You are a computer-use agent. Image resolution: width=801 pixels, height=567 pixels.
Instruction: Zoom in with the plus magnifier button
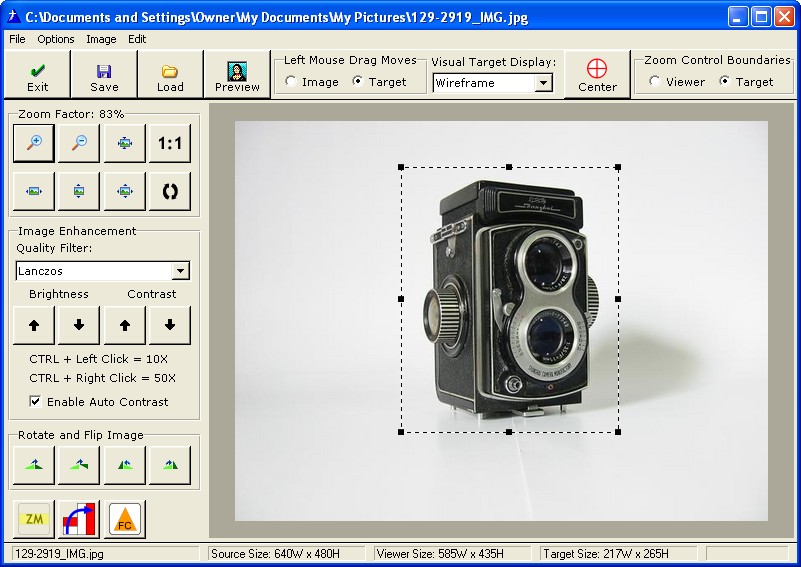point(34,143)
